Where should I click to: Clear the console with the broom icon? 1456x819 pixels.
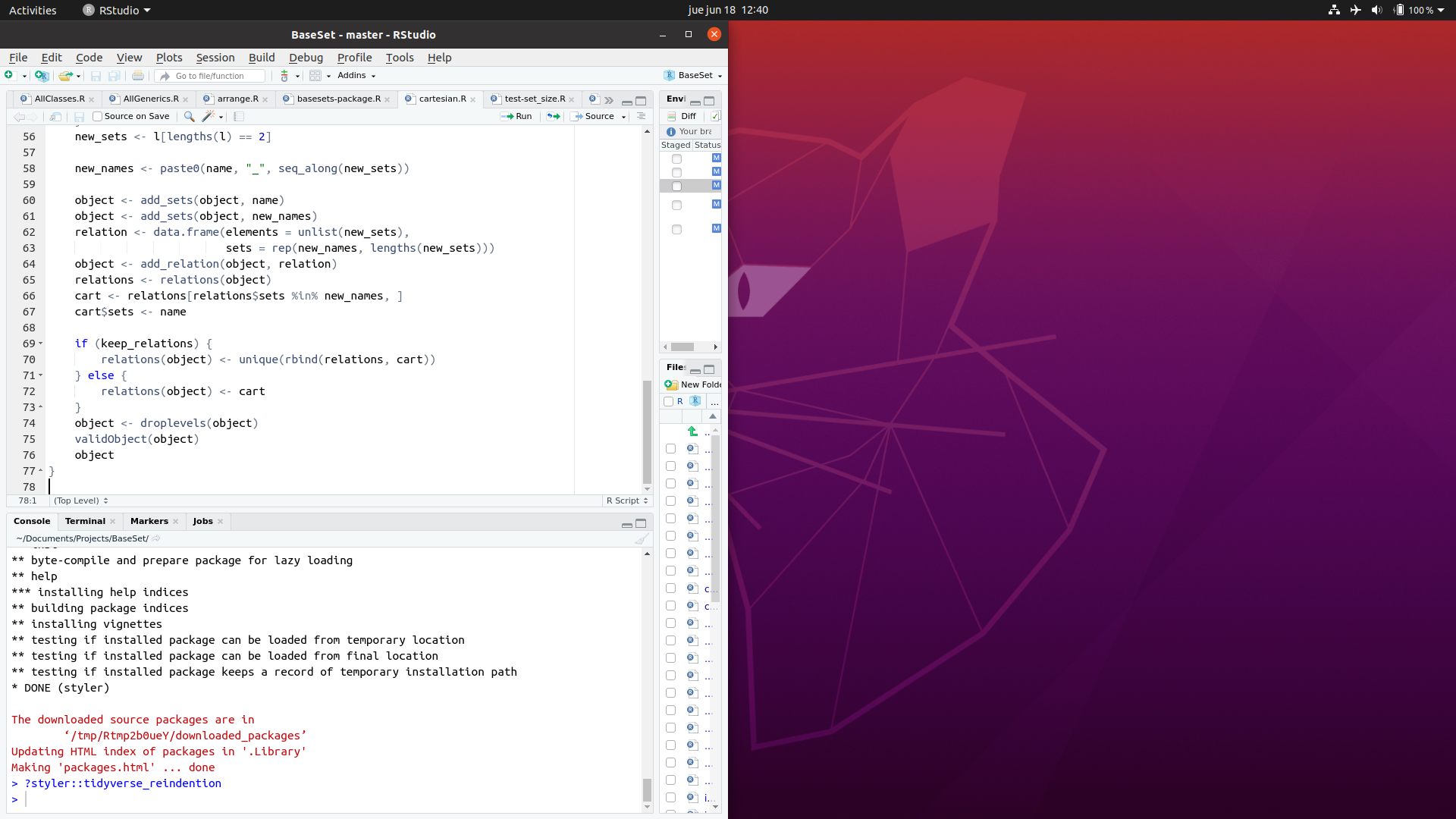click(x=642, y=539)
